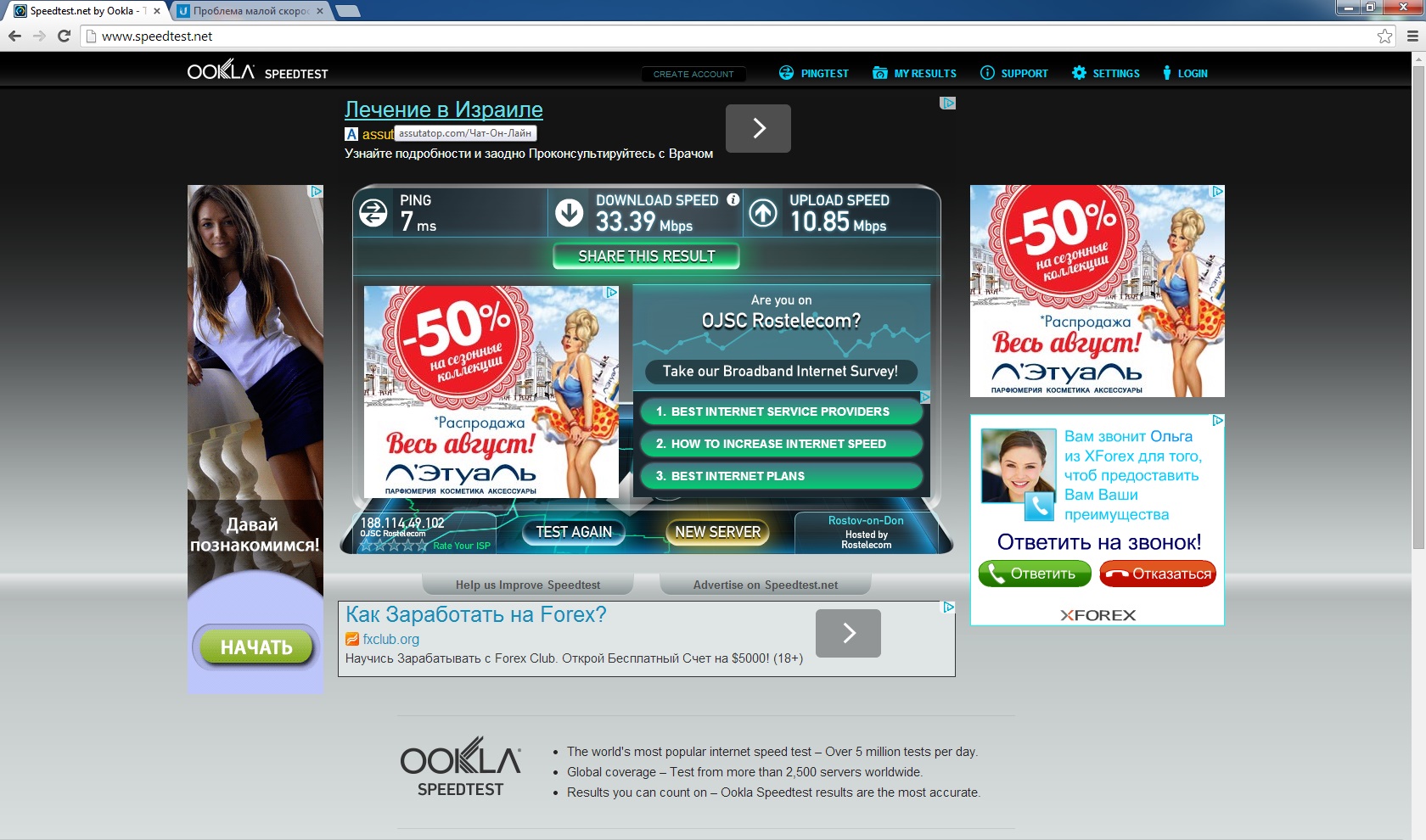This screenshot has width=1426, height=840.
Task: Click the fxclub.org favicon icon
Action: [x=352, y=639]
